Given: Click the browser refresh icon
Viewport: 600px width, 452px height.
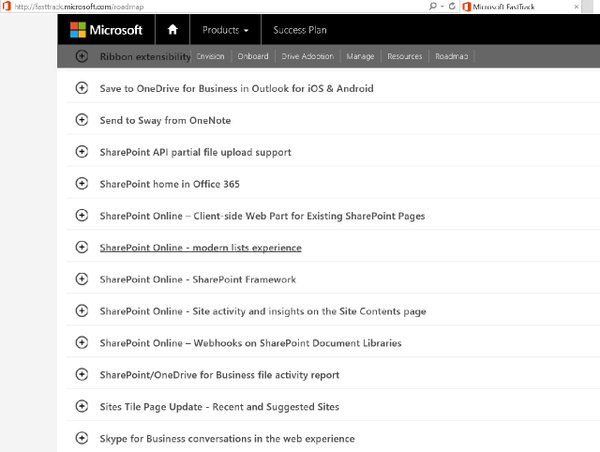Looking at the screenshot, I should (x=452, y=6).
